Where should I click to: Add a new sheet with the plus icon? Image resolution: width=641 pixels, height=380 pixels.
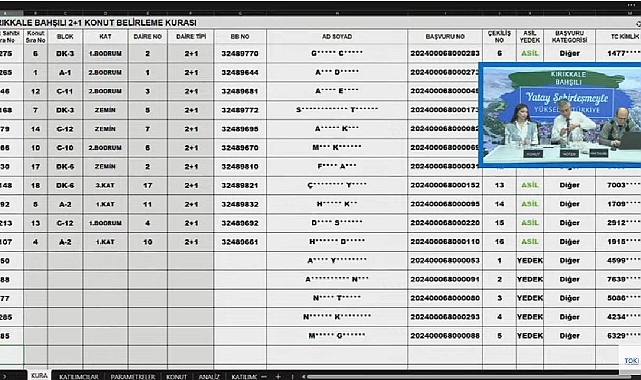tap(278, 376)
